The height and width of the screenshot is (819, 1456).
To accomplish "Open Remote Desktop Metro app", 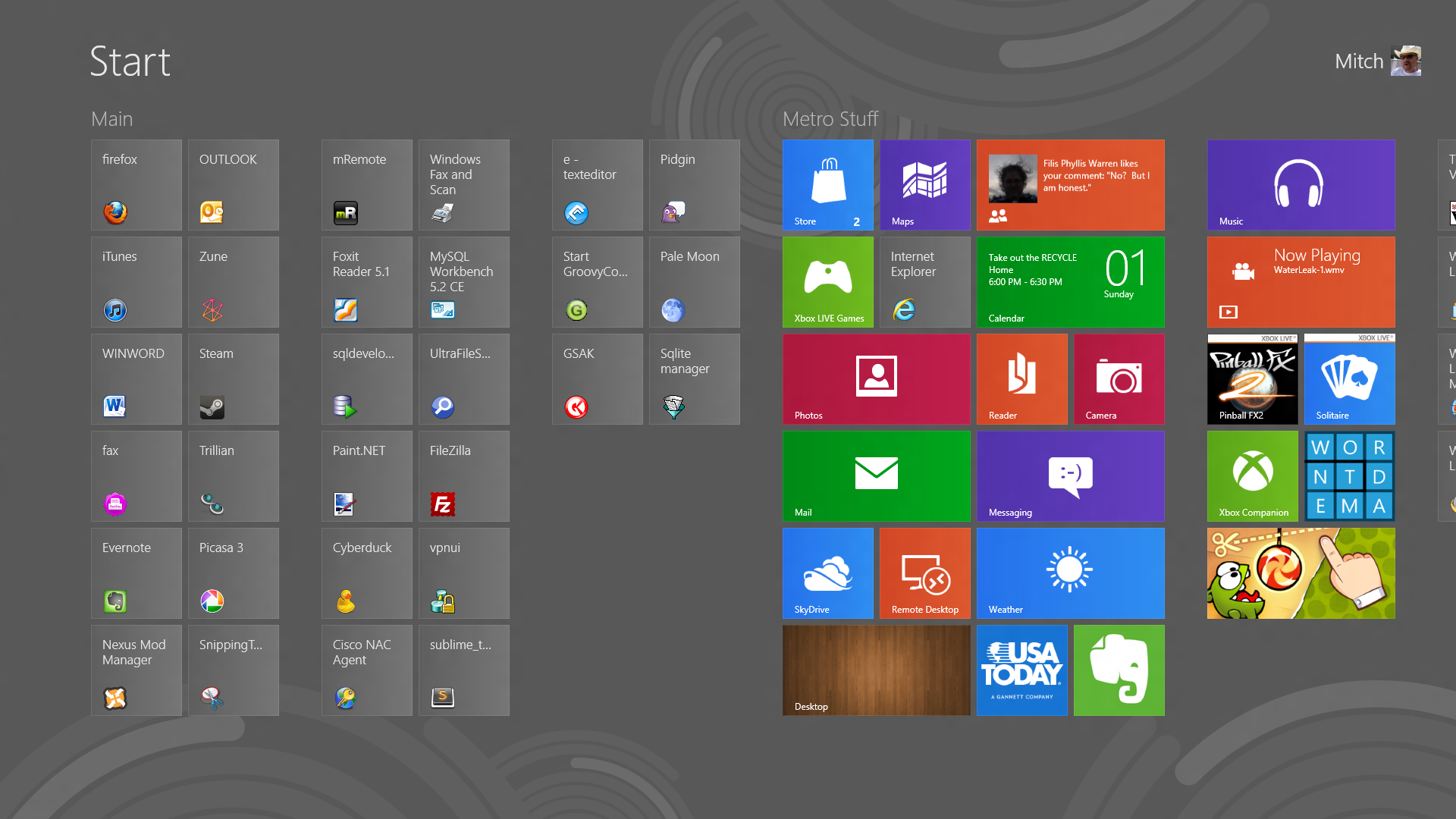I will click(925, 573).
